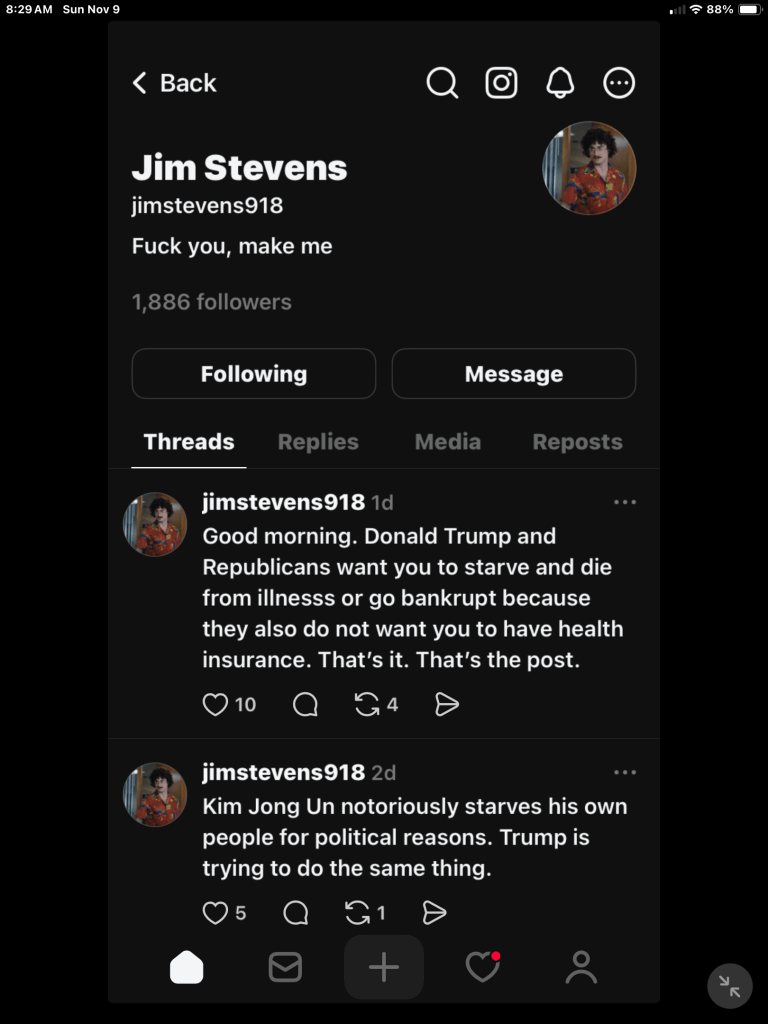
Task: View Jim Stevens large profile picture
Action: [x=589, y=168]
